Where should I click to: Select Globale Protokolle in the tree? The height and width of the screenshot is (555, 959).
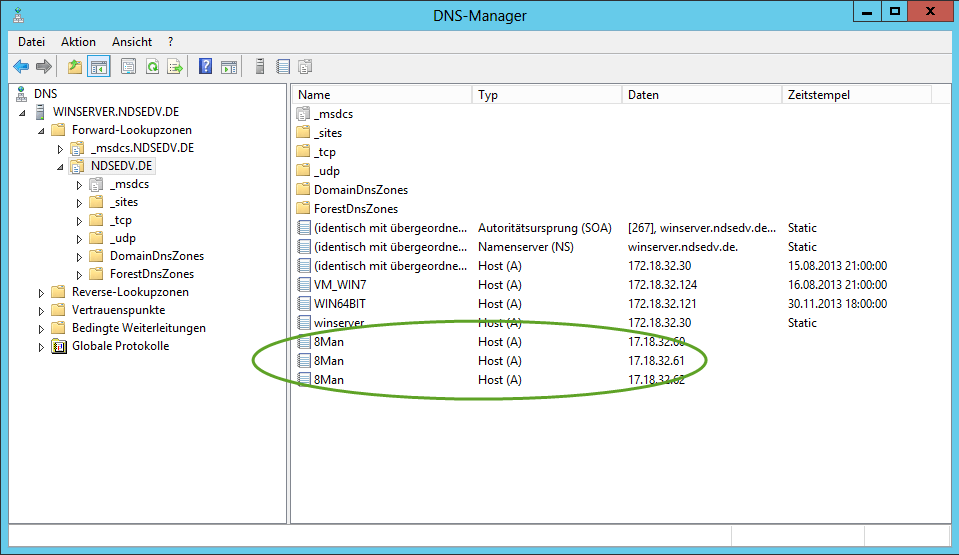click(120, 346)
